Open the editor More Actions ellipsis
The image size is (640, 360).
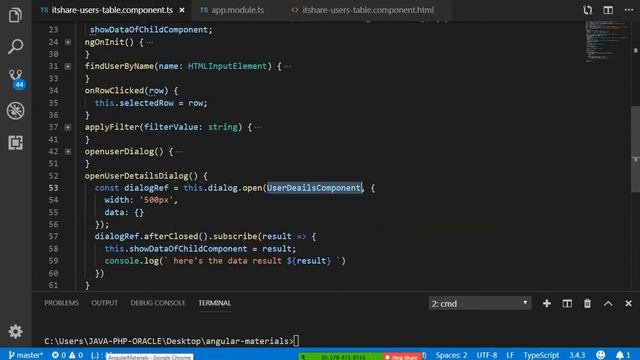point(629,10)
